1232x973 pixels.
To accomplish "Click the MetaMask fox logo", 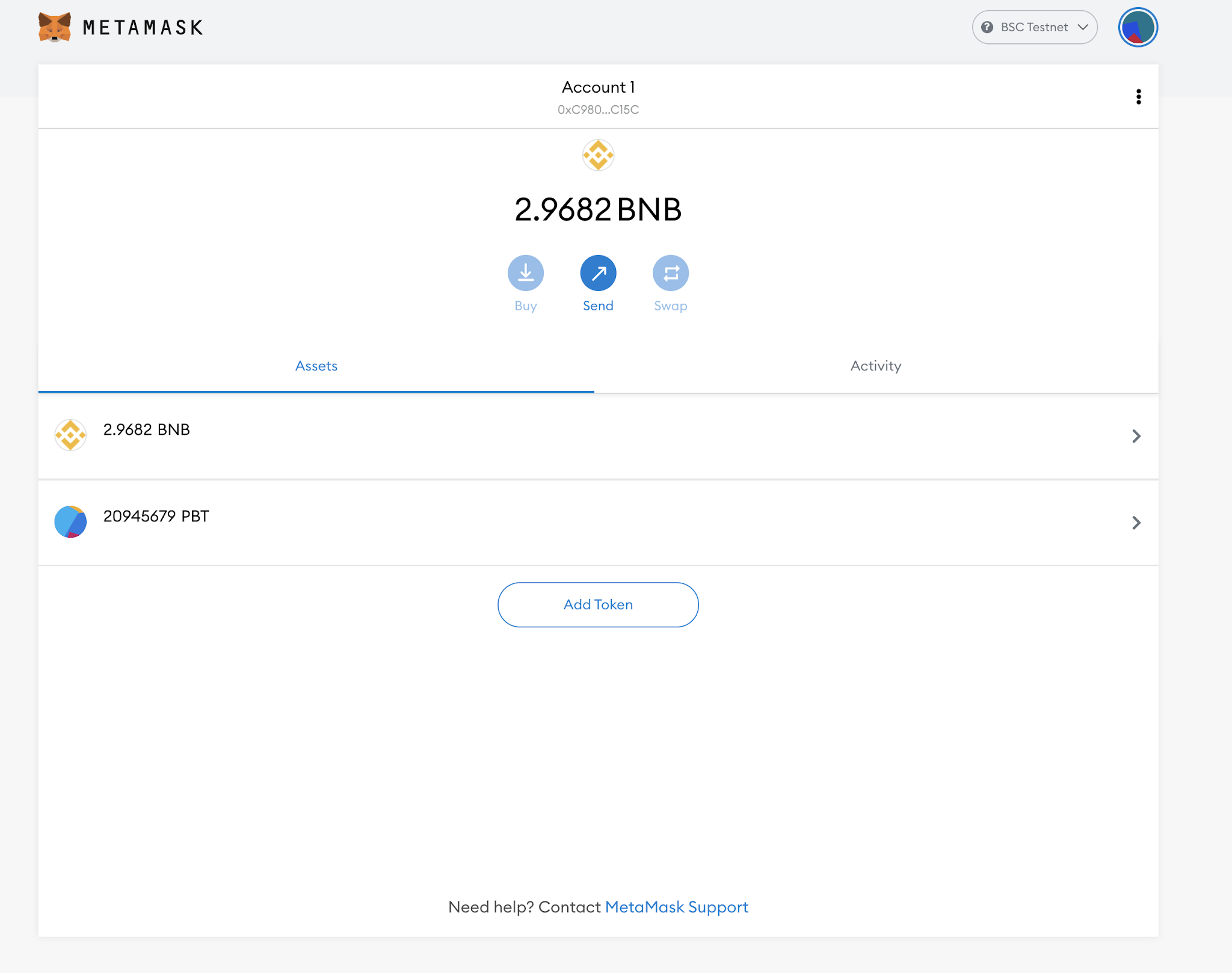I will click(x=55, y=27).
